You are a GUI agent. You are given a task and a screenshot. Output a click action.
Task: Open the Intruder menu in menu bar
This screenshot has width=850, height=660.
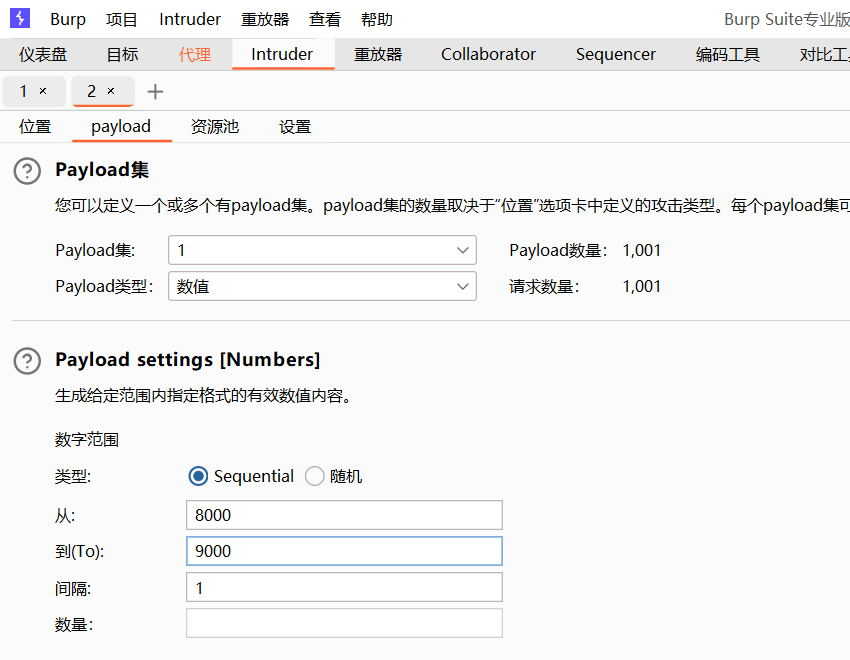190,20
